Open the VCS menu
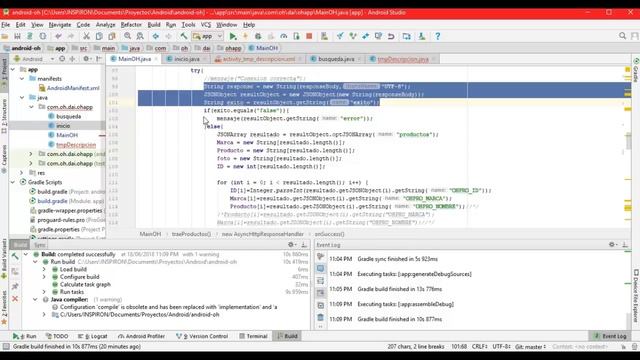The height and width of the screenshot is (360, 640). [x=206, y=25]
